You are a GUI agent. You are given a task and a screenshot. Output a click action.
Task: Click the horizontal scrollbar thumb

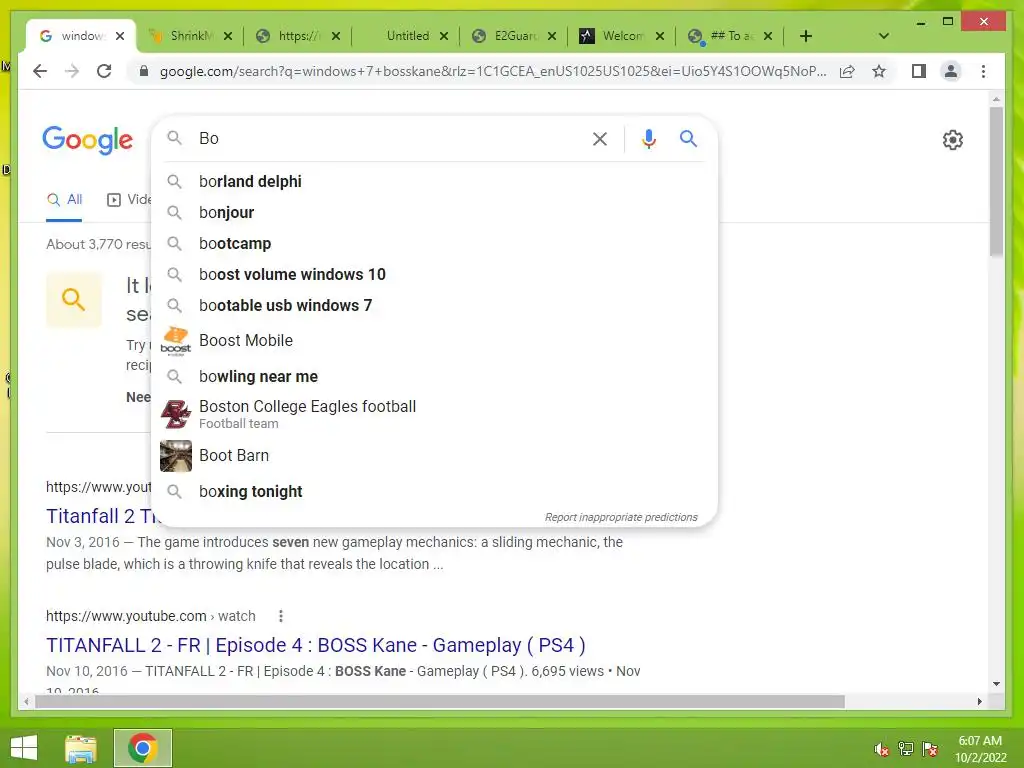[x=440, y=701]
